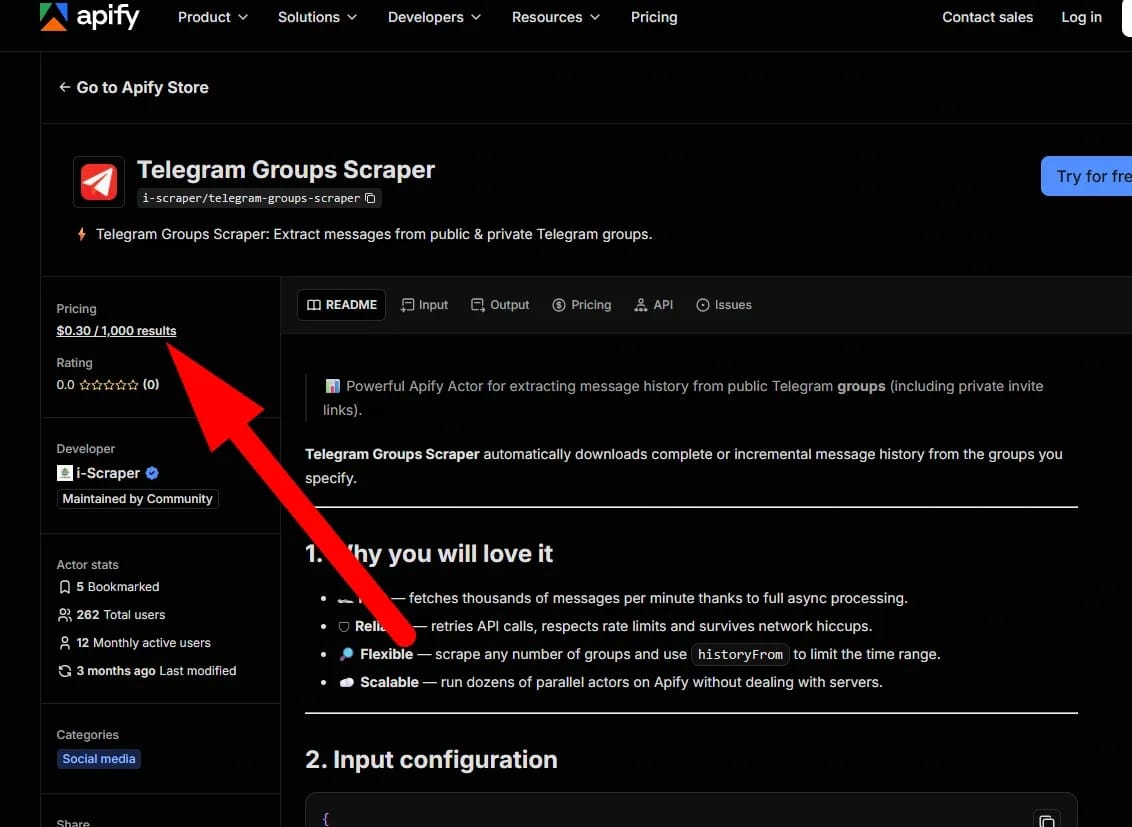Viewport: 1132px width, 827px height.
Task: Click the rating stars
Action: 108,385
